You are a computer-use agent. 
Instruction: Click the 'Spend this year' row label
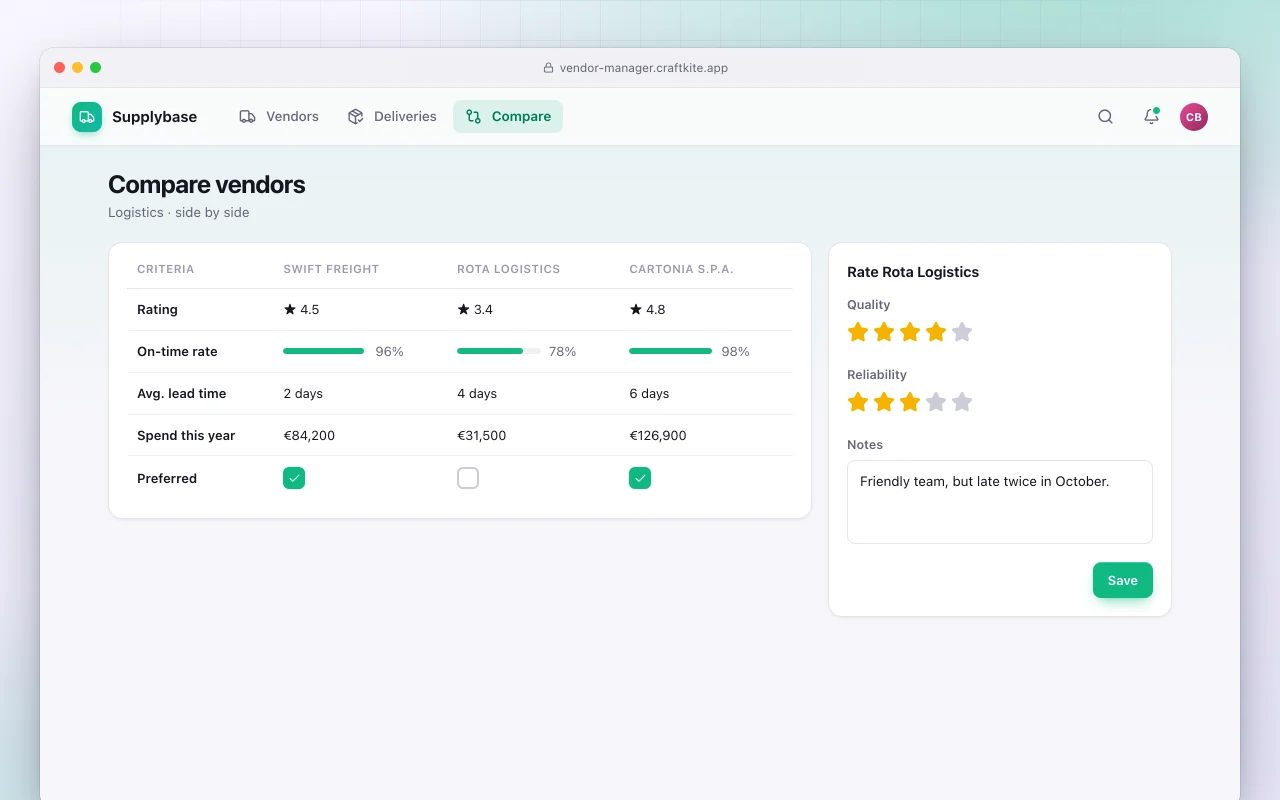[186, 436]
